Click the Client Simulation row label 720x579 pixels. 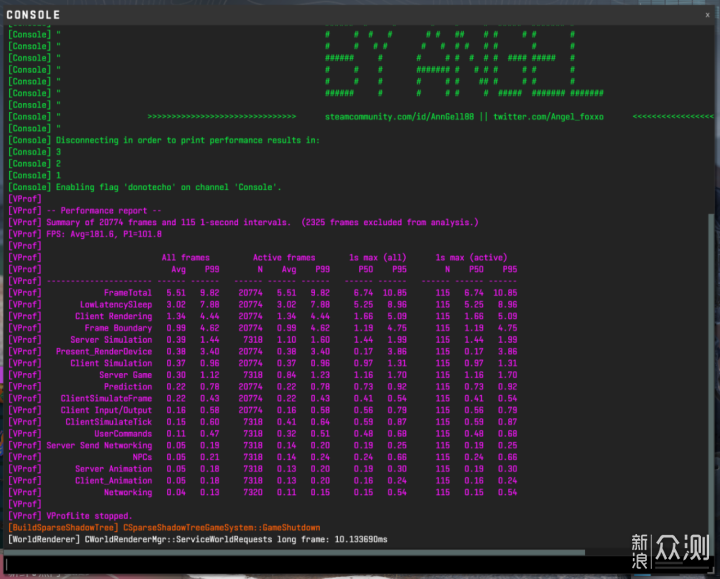(111, 363)
